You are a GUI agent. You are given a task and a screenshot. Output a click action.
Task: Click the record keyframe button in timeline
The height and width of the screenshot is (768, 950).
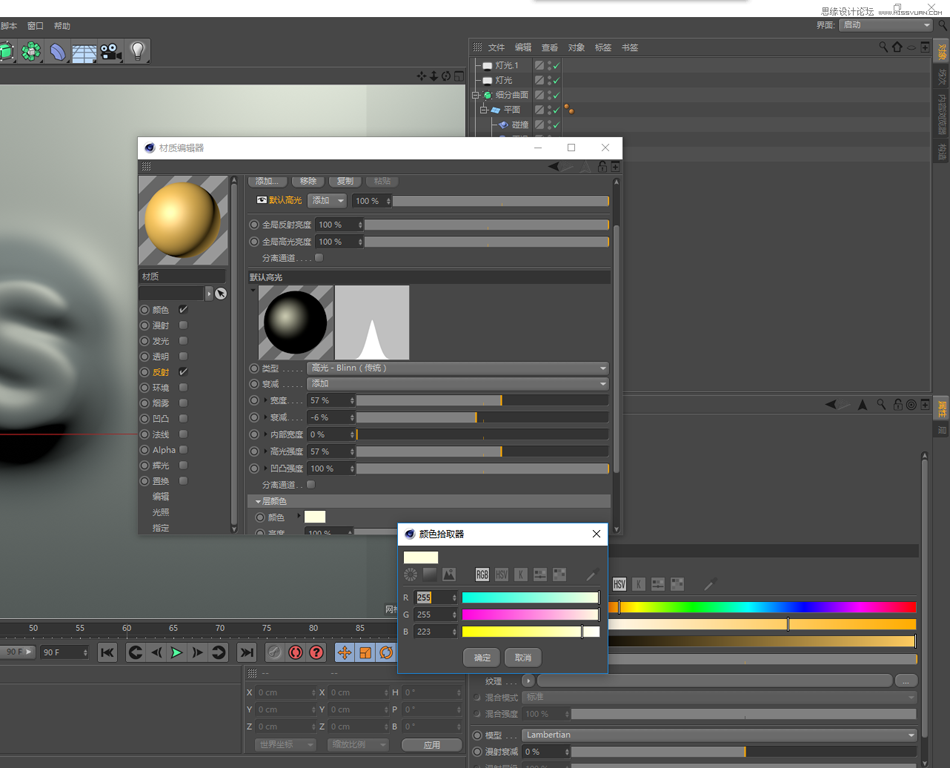click(x=296, y=652)
